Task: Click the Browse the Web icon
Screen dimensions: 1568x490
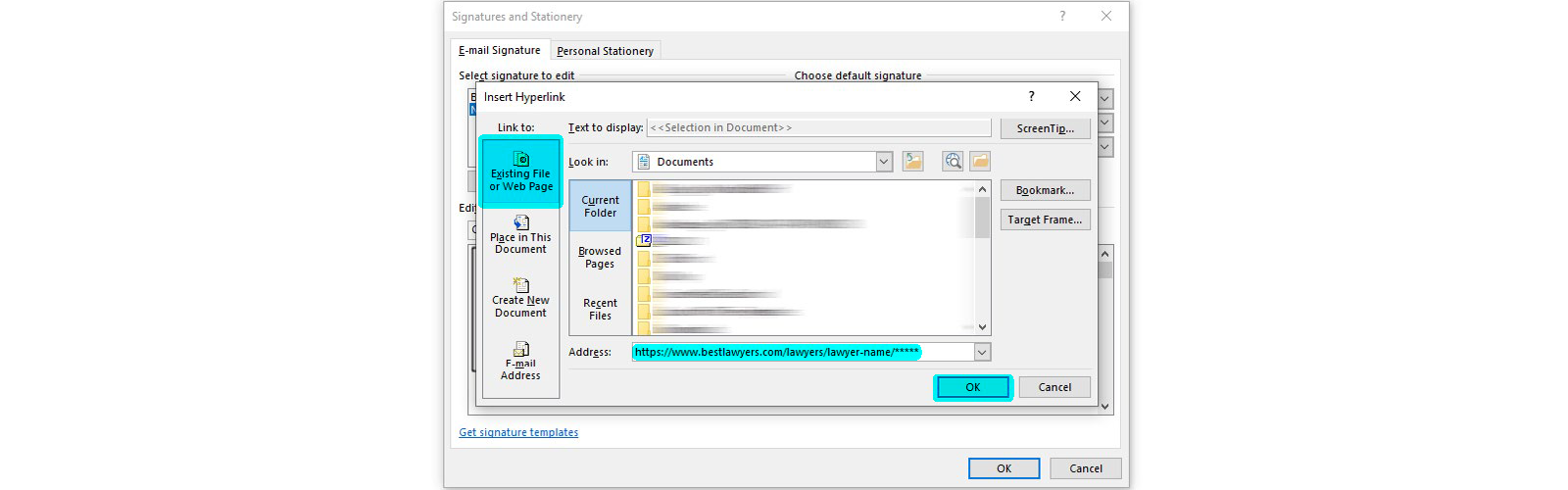Action: point(953,162)
